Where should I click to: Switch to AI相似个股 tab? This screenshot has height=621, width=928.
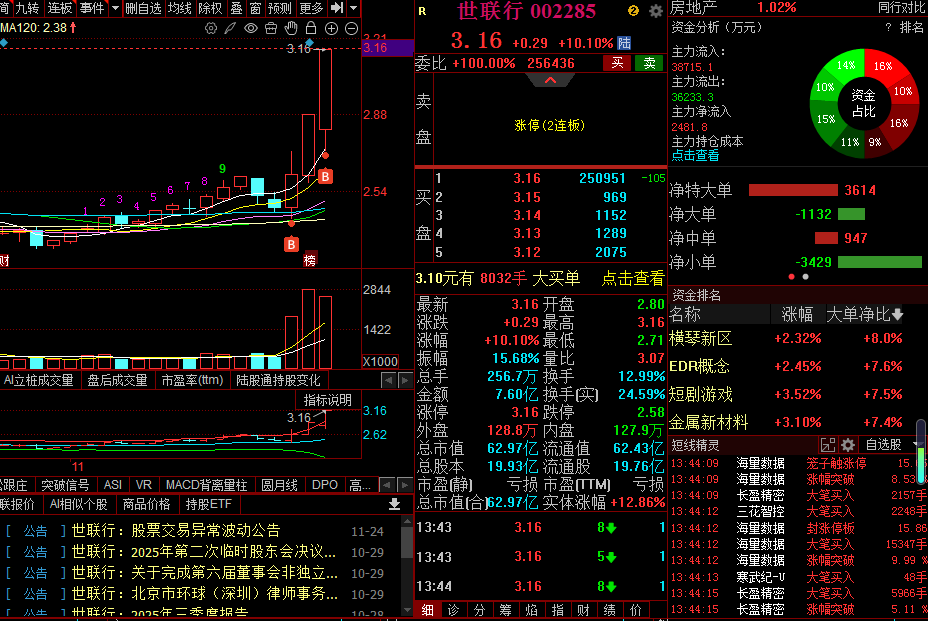[79, 504]
